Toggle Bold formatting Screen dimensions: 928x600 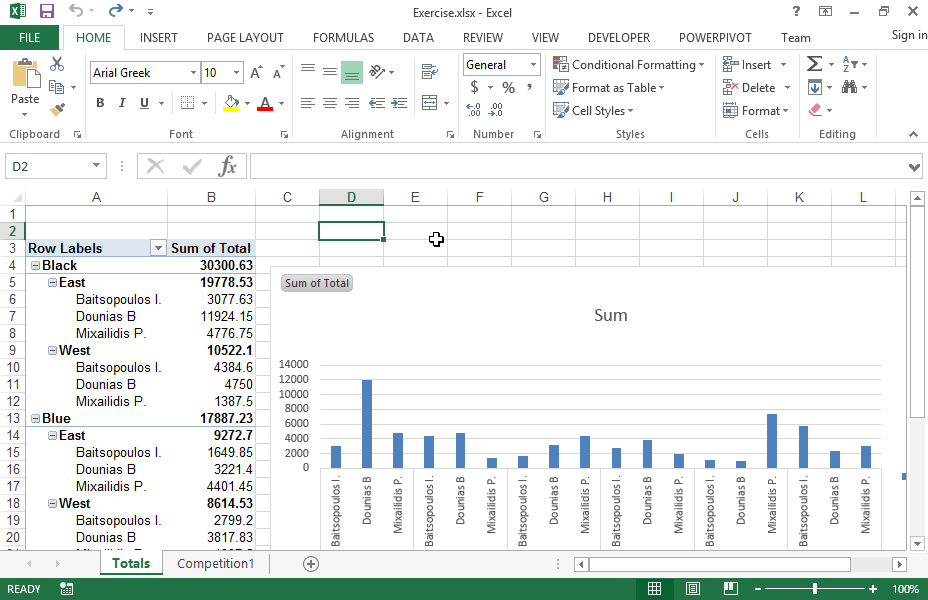(x=100, y=103)
